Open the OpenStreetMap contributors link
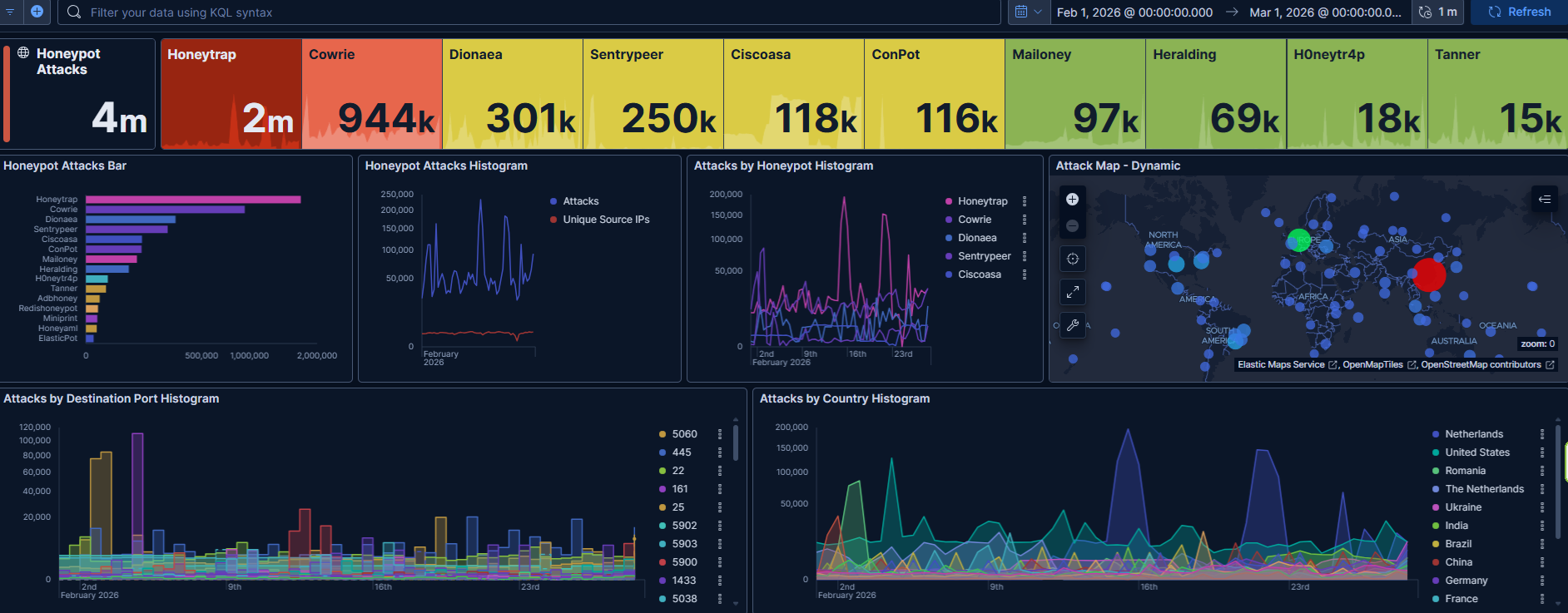 [1481, 364]
